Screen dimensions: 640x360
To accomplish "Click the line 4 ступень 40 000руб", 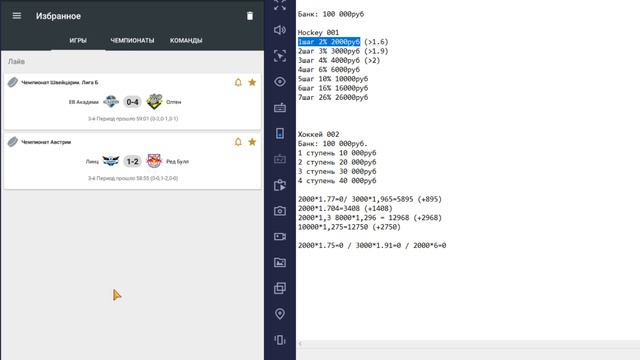I will click(x=337, y=181).
